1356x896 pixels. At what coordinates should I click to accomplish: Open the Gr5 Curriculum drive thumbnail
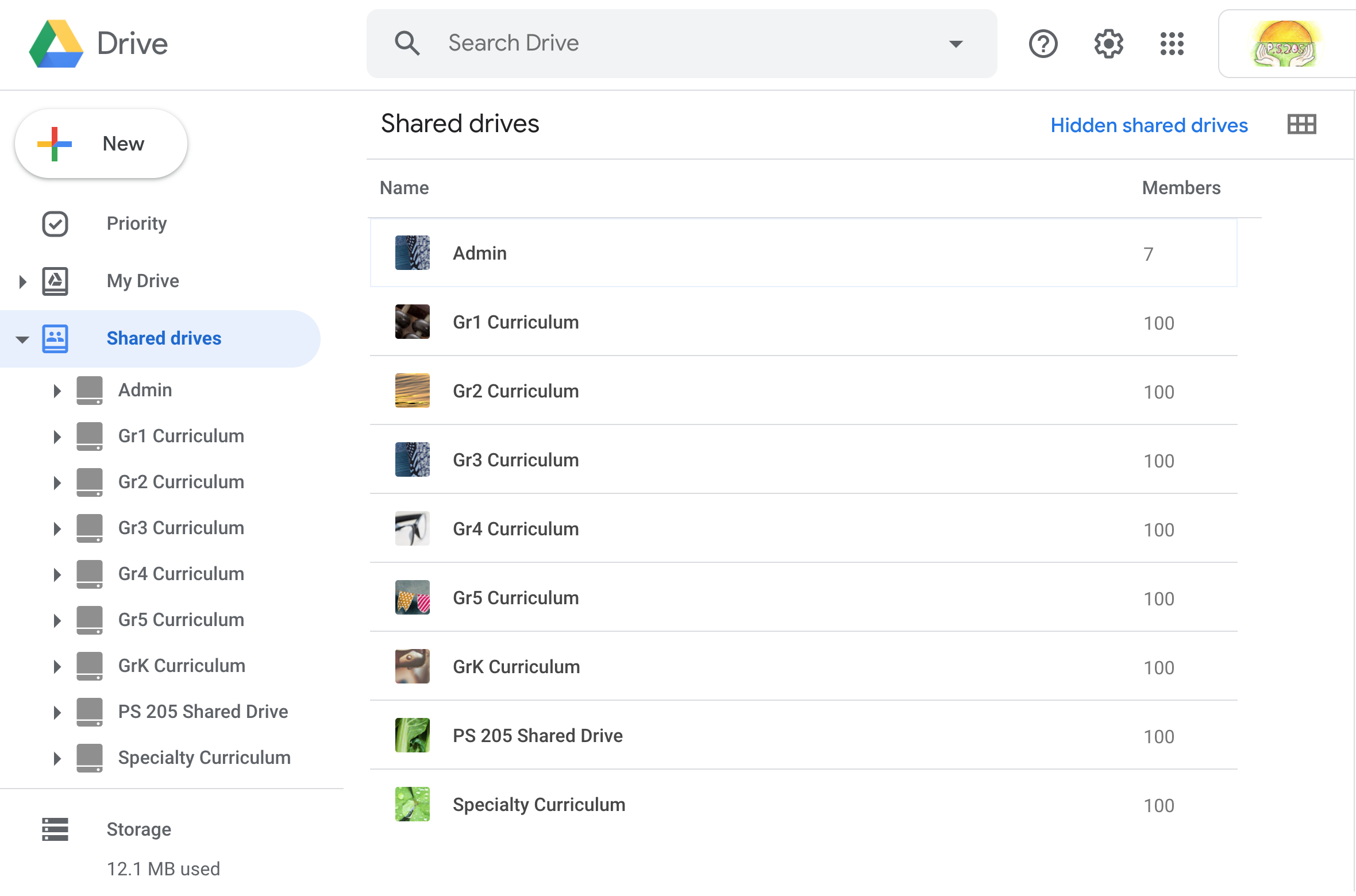[412, 597]
